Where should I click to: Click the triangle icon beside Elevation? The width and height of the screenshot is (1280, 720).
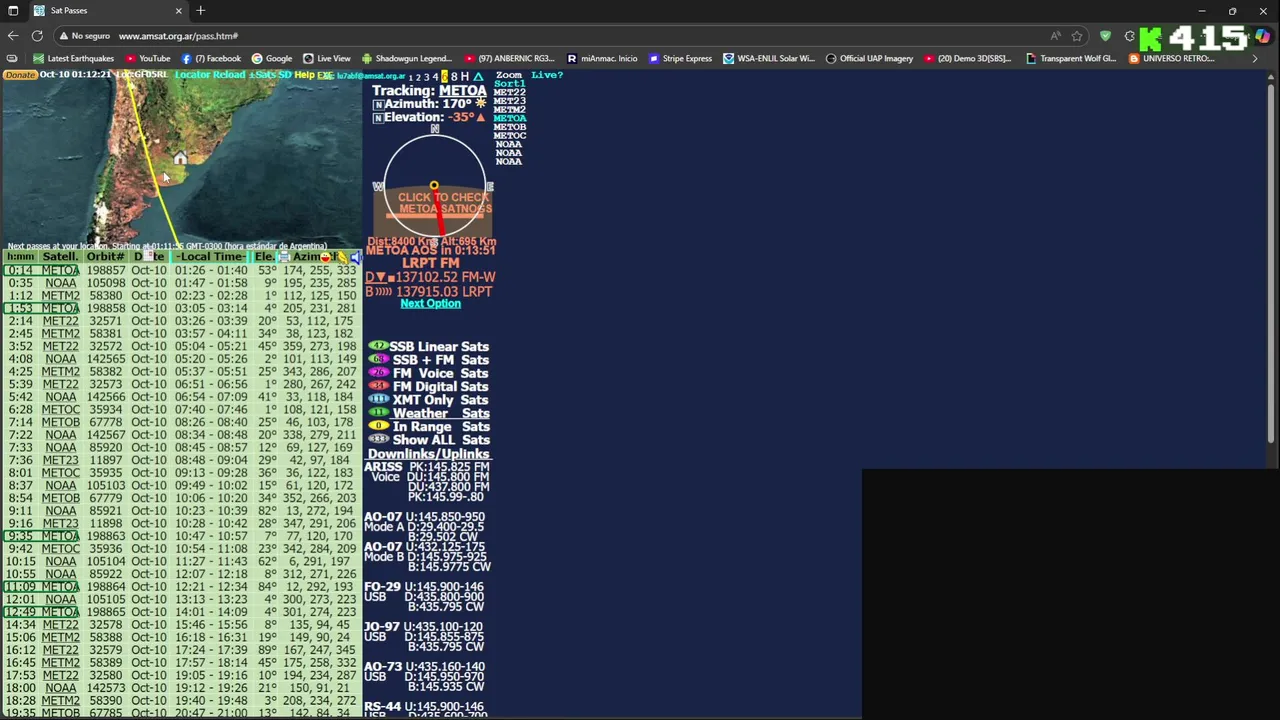(x=480, y=117)
